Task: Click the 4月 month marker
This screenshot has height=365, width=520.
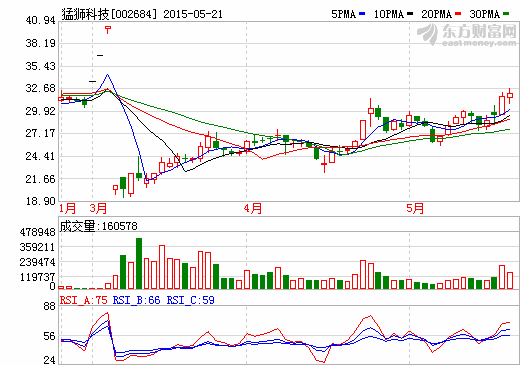Action: point(253,209)
